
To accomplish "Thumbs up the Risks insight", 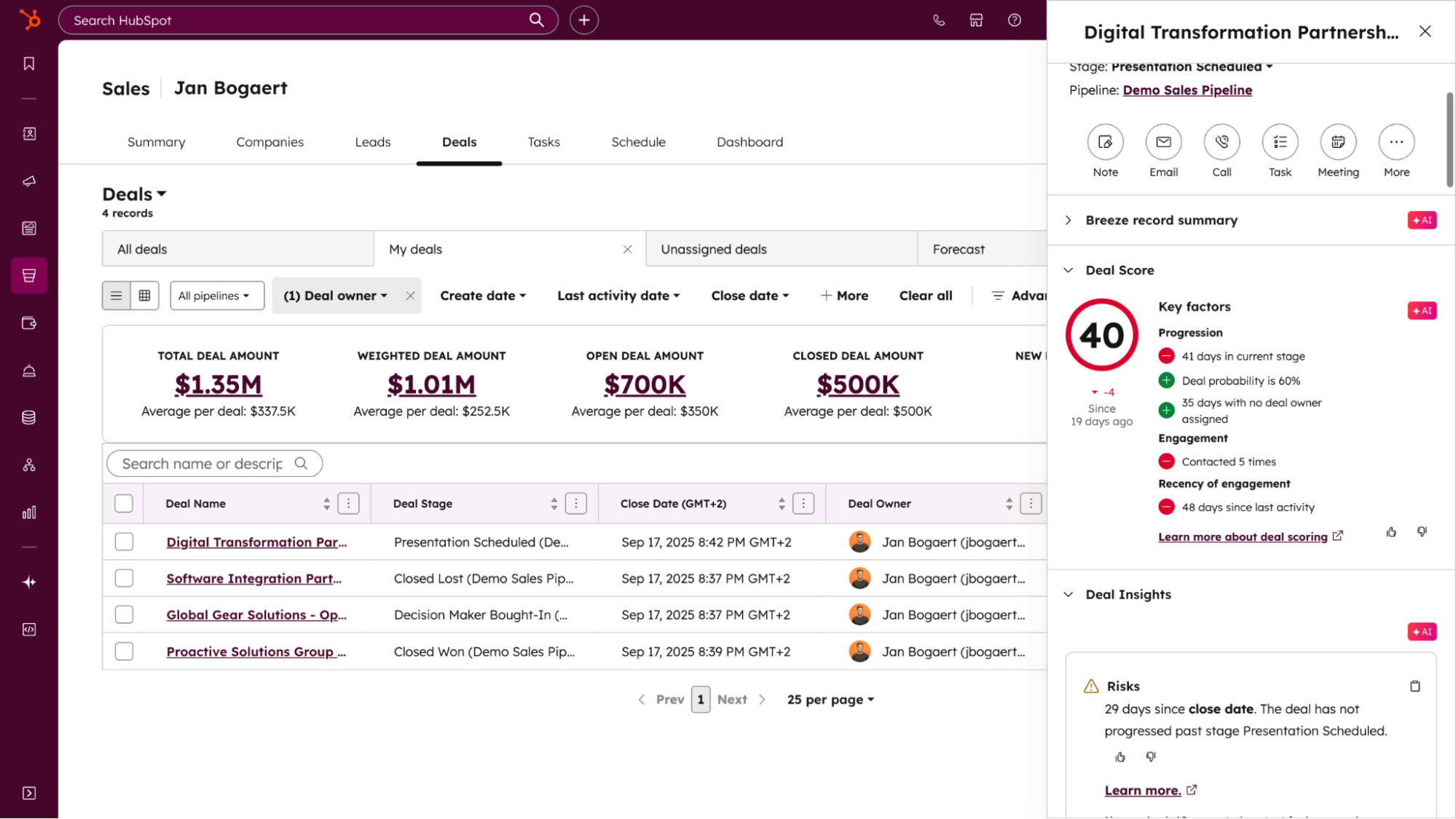I will tap(1120, 757).
